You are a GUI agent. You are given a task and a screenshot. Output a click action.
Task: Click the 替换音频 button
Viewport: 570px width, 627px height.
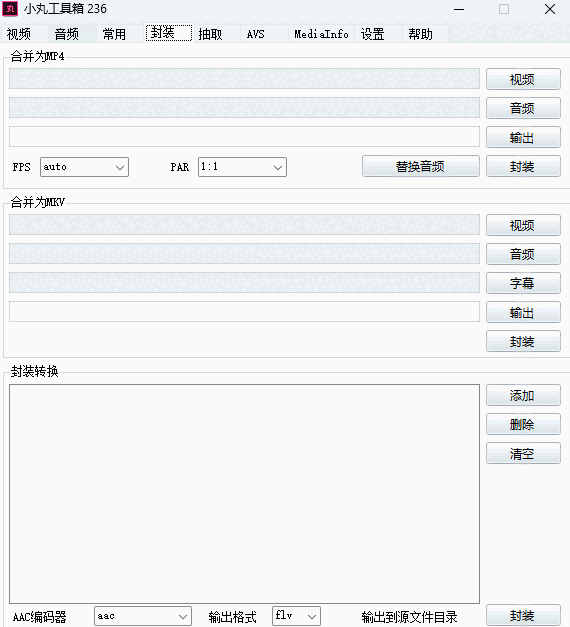click(x=421, y=166)
